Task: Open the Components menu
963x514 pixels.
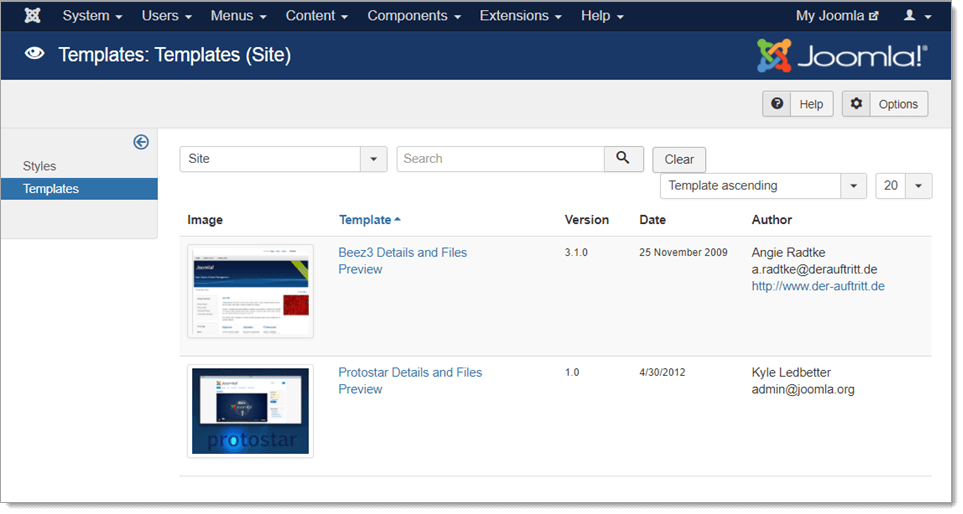Action: coord(414,16)
